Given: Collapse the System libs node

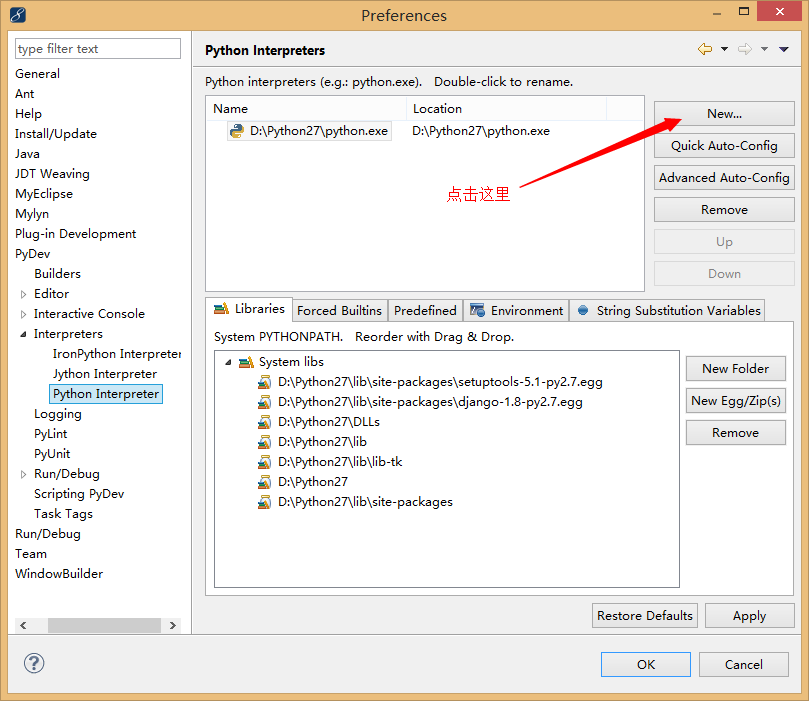Looking at the screenshot, I should tap(228, 362).
